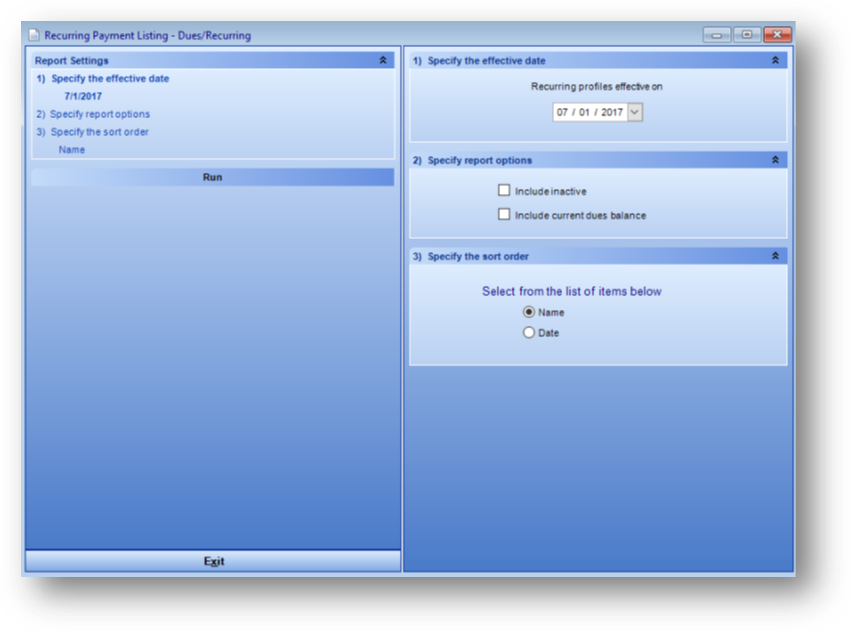850x631 pixels.
Task: Select step 1 Specify the effective date in Report Settings
Action: click(x=102, y=79)
